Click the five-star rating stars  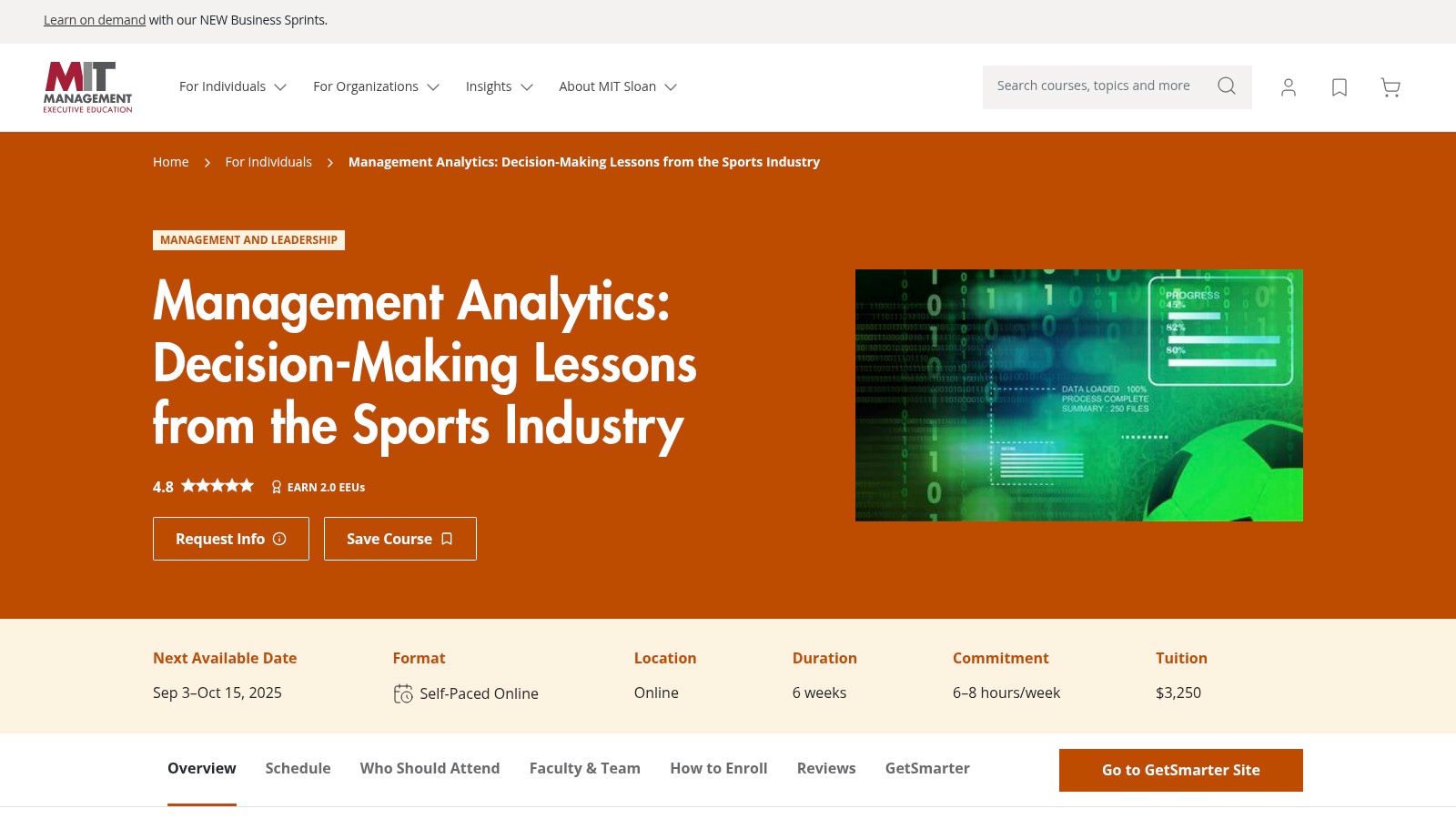tap(217, 486)
